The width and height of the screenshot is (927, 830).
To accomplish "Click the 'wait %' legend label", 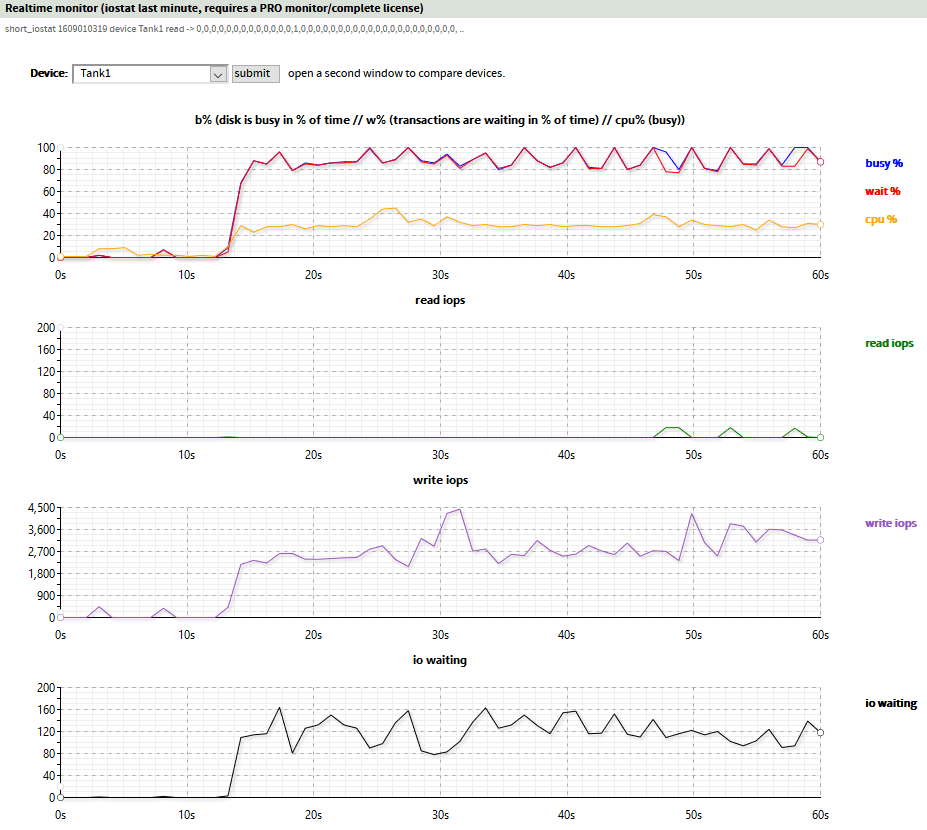I will (883, 191).
